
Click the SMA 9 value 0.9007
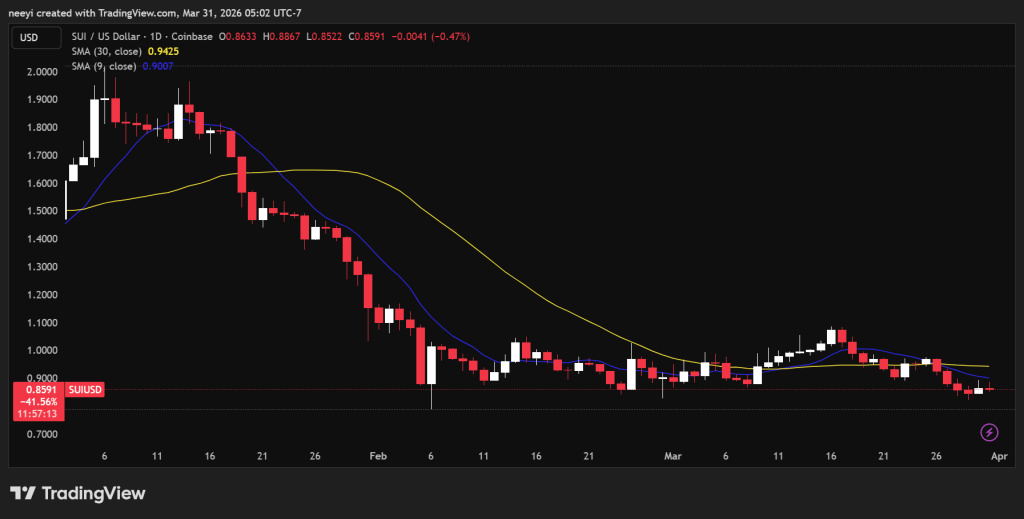[157, 66]
